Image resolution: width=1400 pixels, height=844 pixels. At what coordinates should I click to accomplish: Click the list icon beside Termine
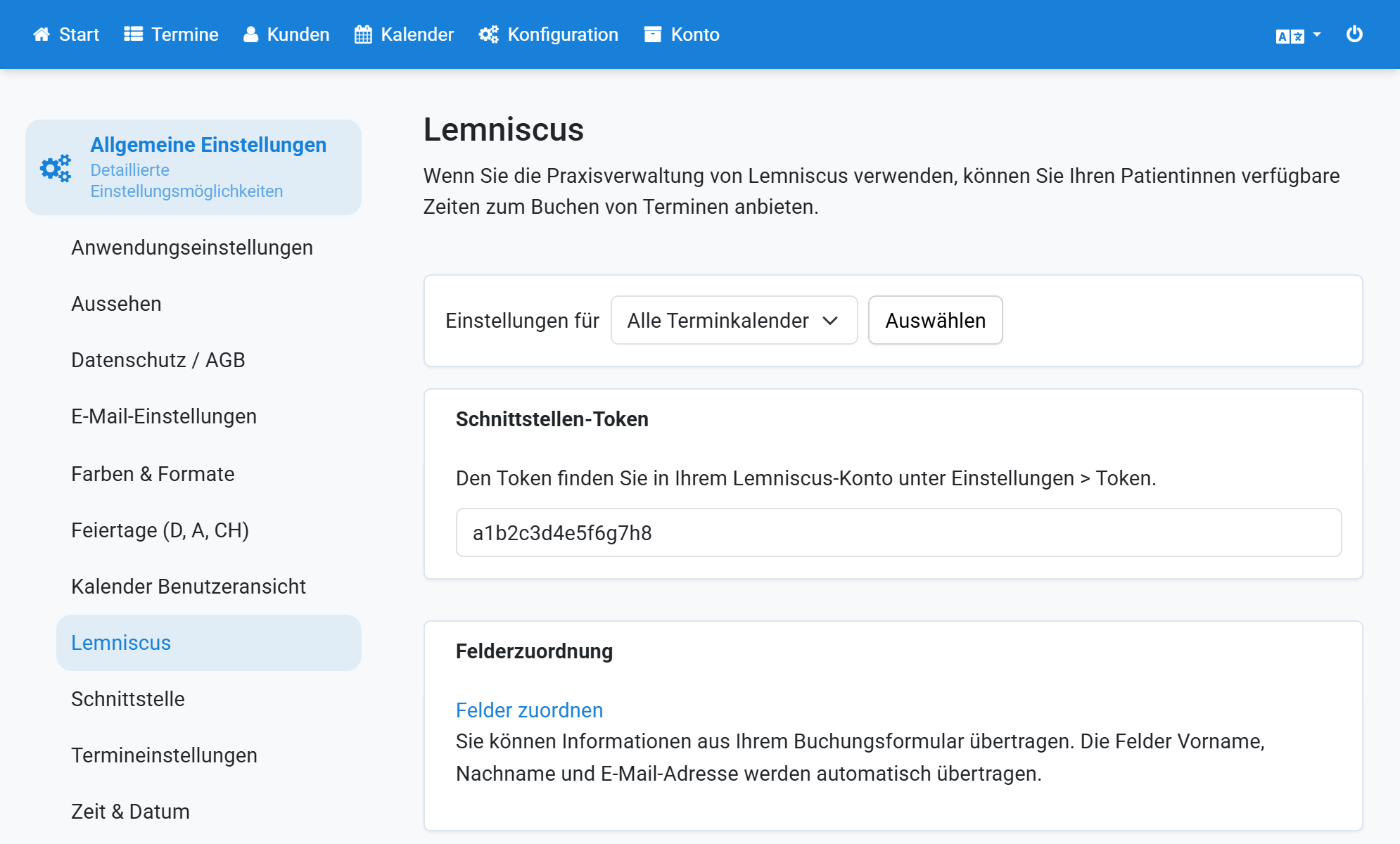tap(134, 34)
